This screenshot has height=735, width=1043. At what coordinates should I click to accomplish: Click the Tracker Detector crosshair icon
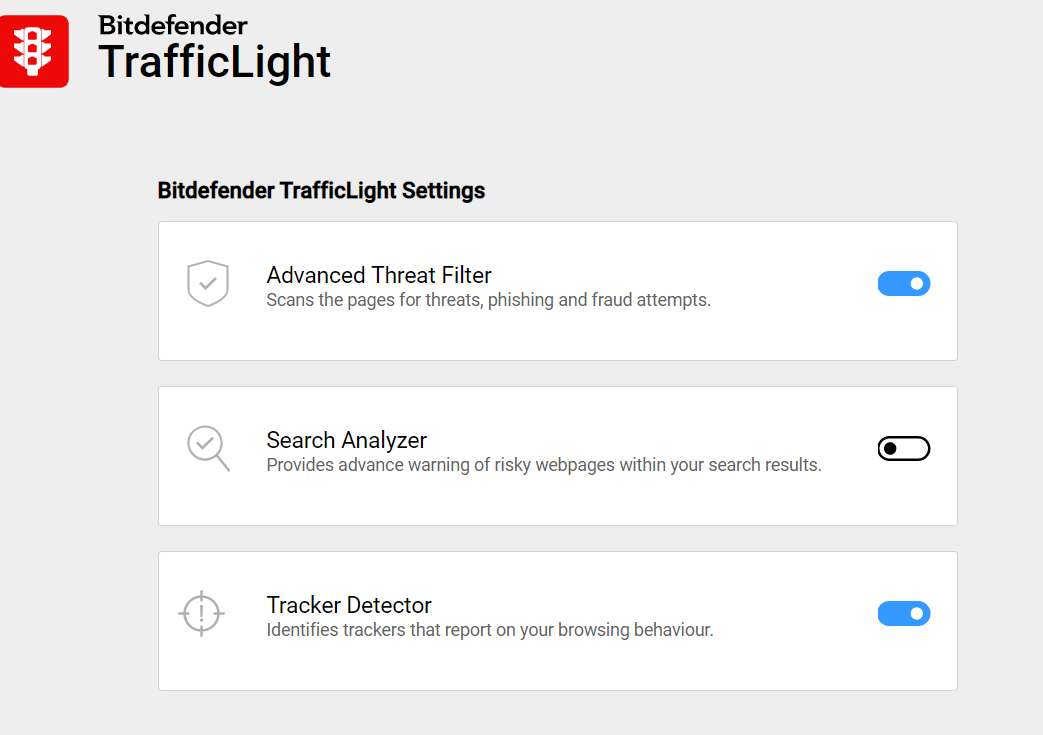point(201,612)
